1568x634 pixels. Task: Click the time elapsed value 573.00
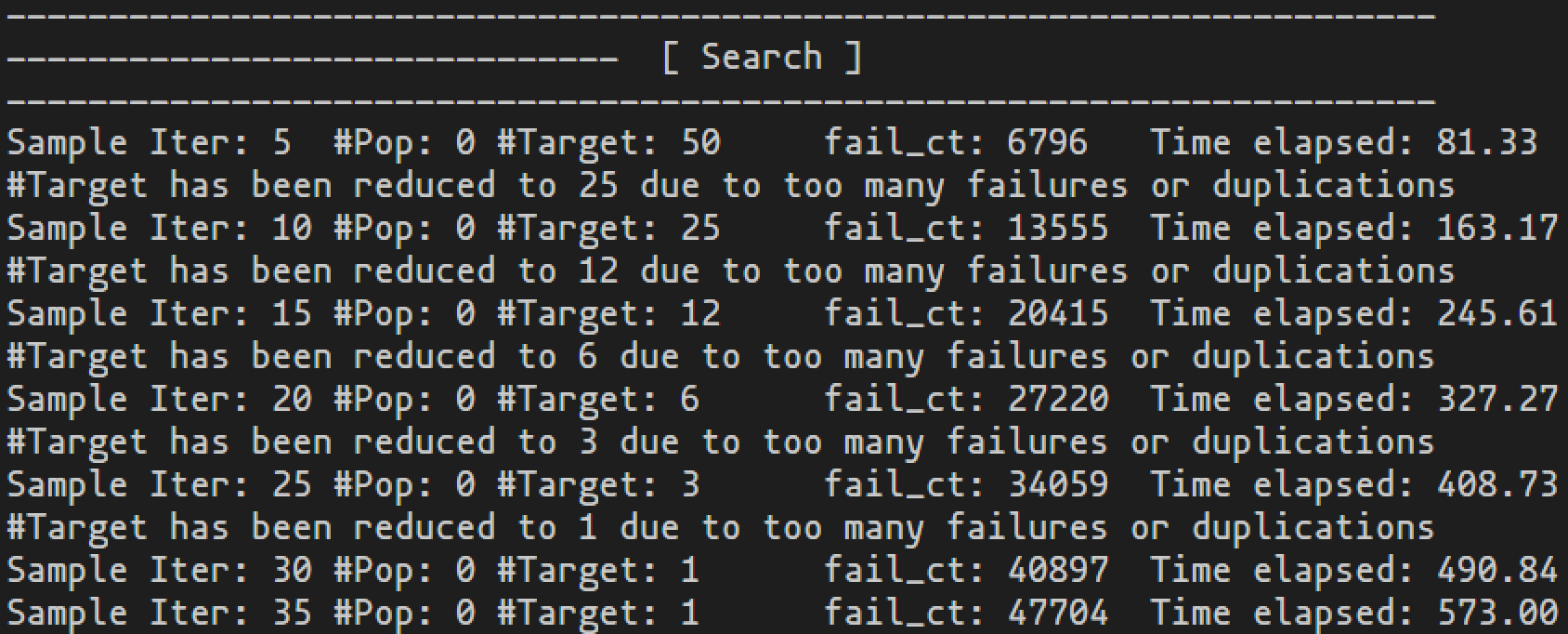(x=1496, y=613)
